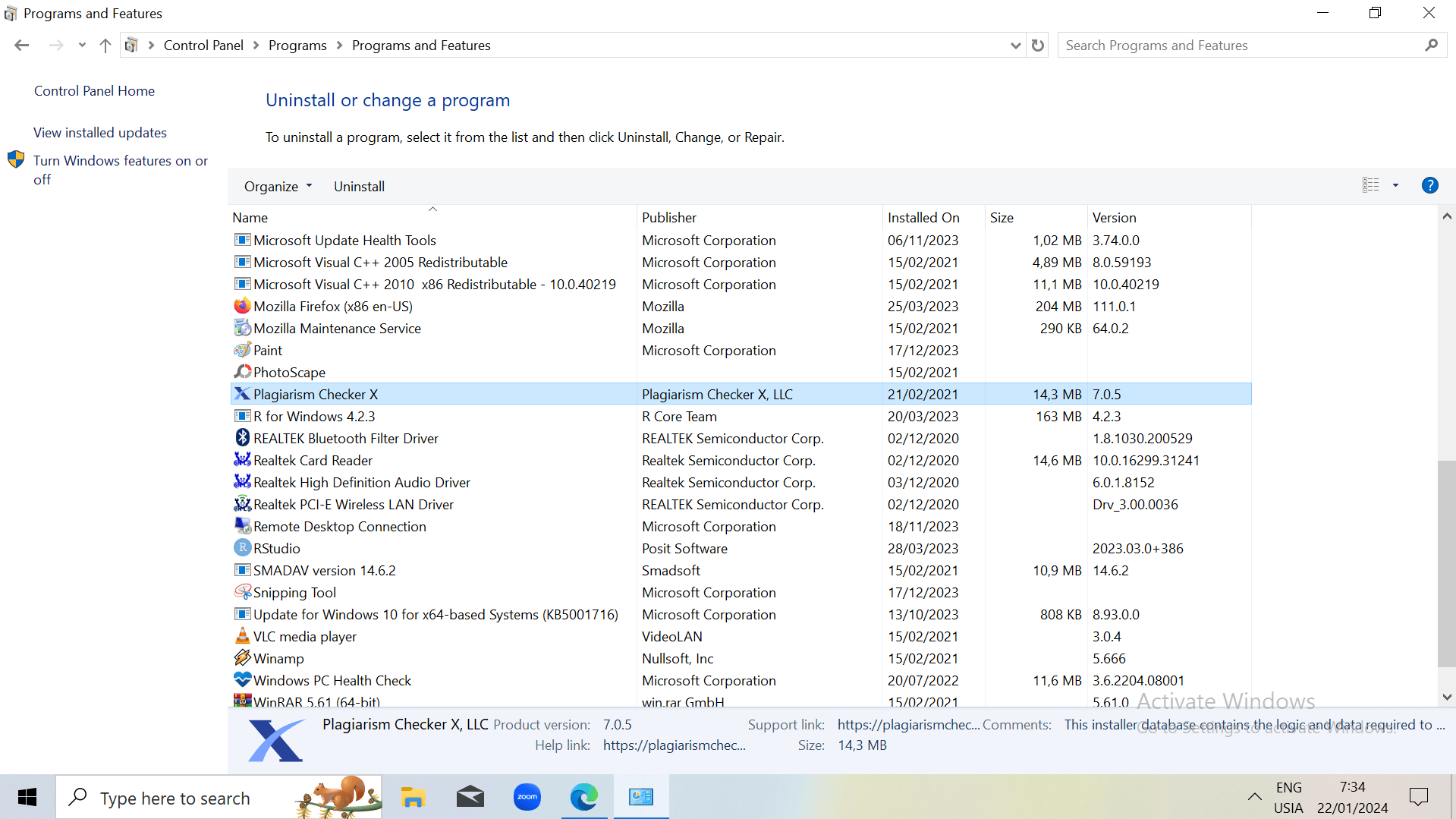Screen dimensions: 1456x819
Task: Click the help question mark icon
Action: point(1429,185)
